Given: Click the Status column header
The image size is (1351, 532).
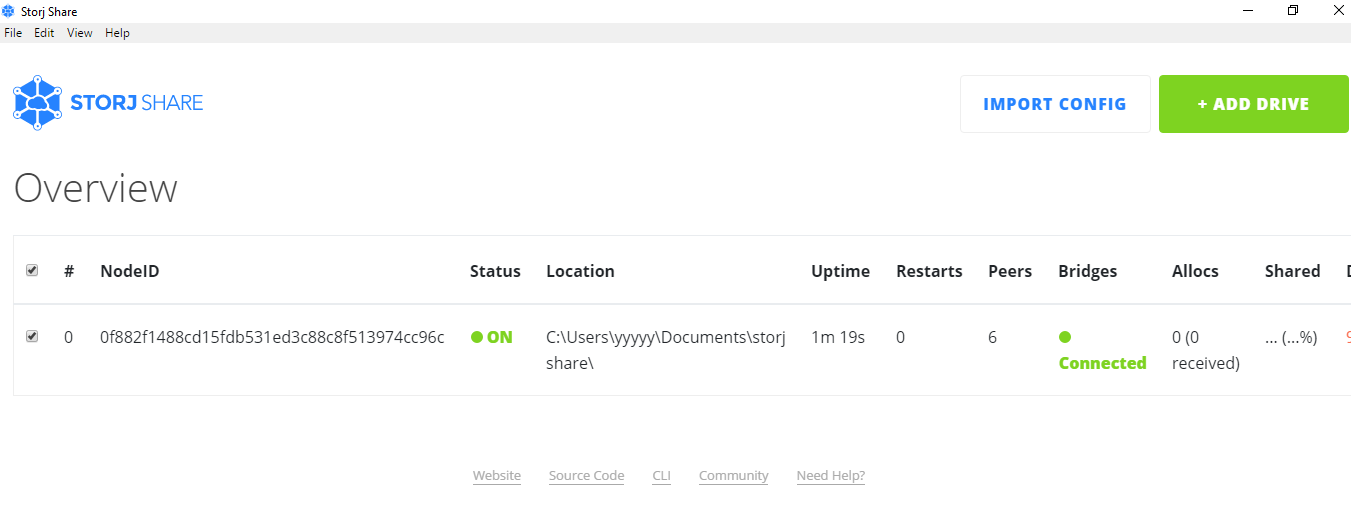Looking at the screenshot, I should [x=495, y=271].
